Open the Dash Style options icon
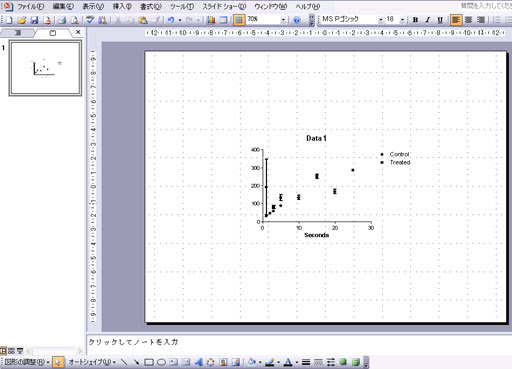512x369 pixels. (x=318, y=362)
